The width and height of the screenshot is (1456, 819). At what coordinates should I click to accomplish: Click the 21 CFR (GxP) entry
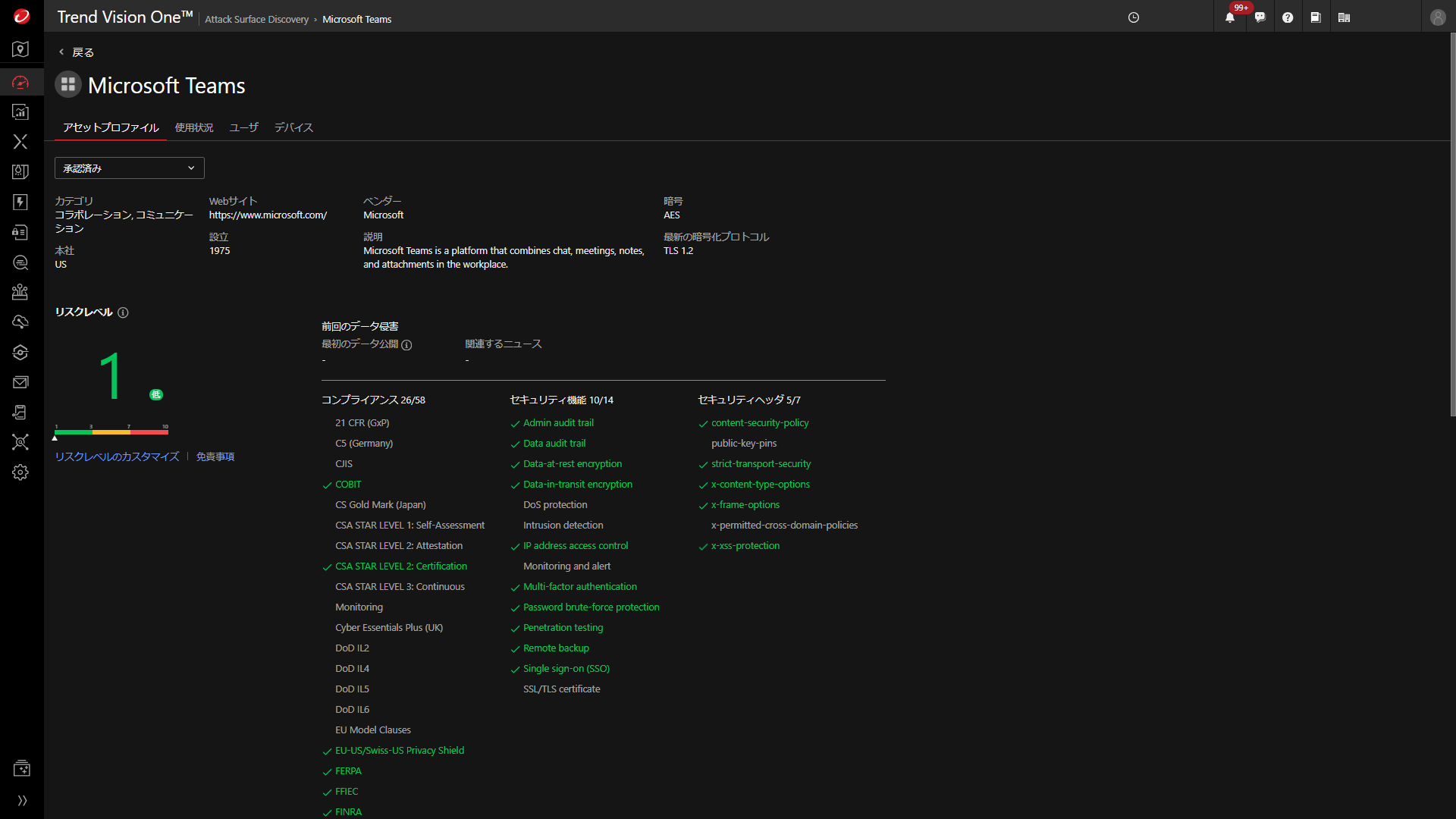coord(362,423)
